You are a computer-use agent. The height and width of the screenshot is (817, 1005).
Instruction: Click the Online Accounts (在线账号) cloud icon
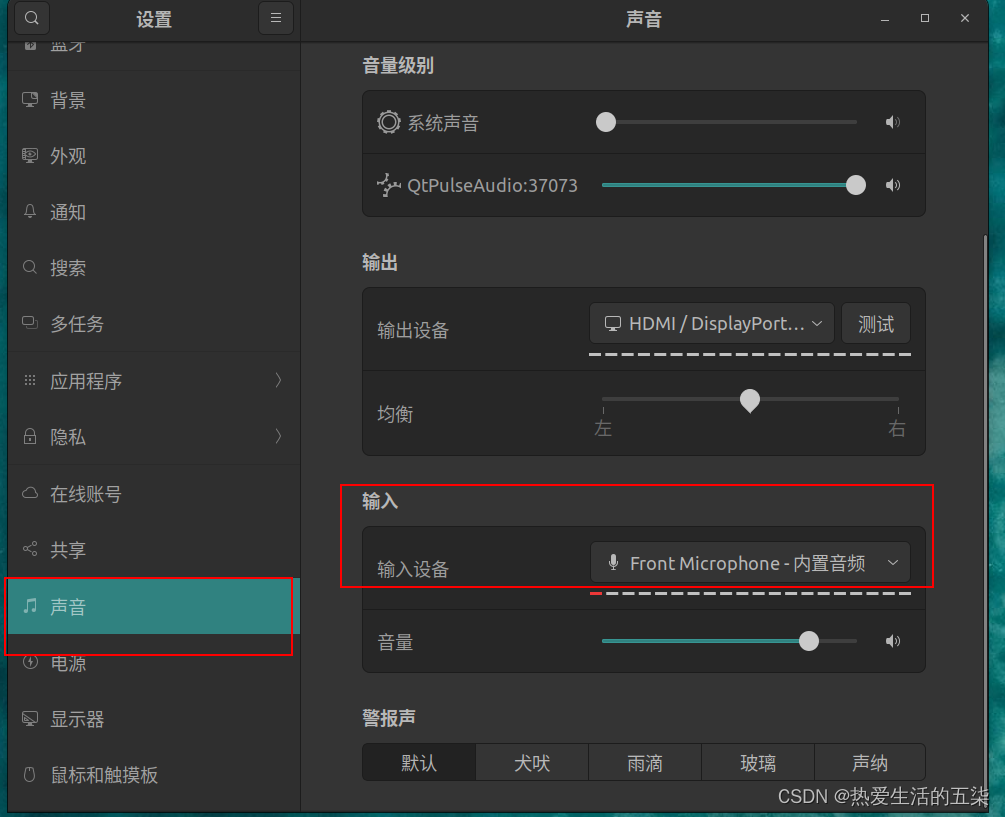29,493
